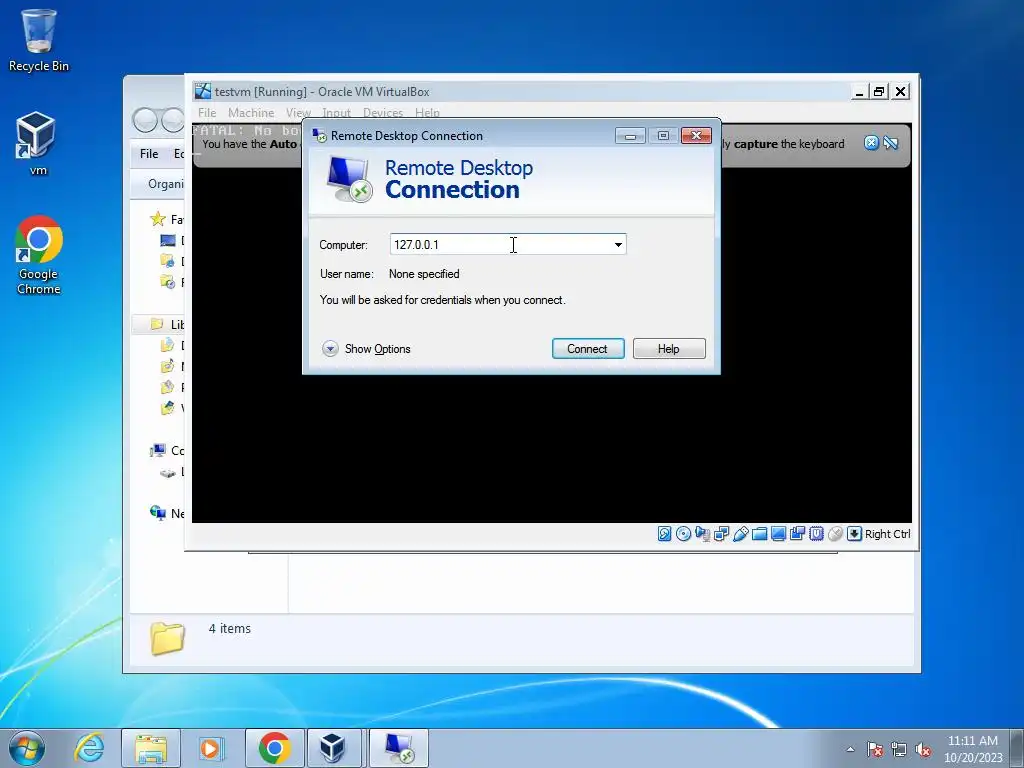Viewport: 1024px width, 768px height.
Task: Click the audio icon in VirtualBox status bar
Action: click(702, 534)
